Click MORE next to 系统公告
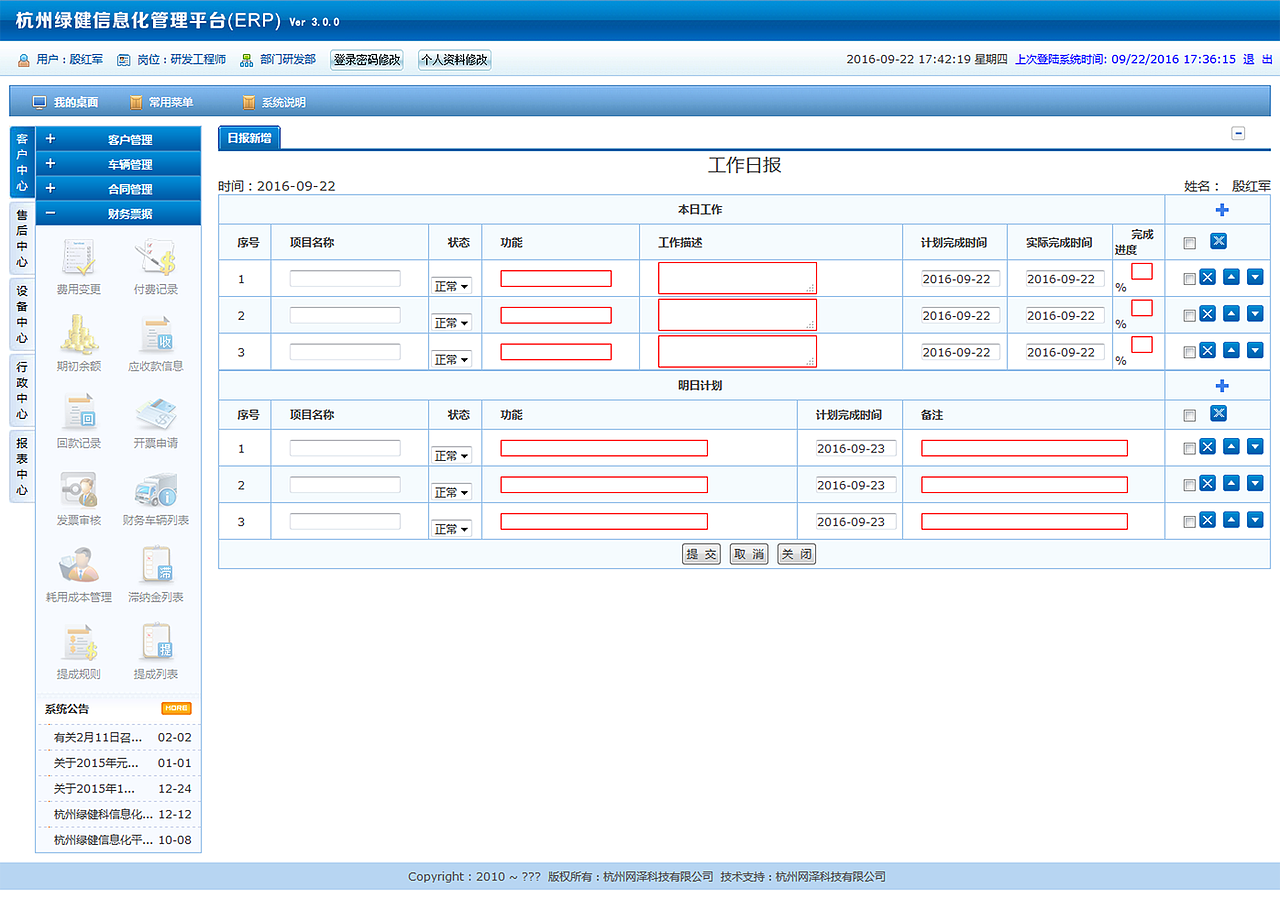Image resolution: width=1280 pixels, height=899 pixels. 176,709
